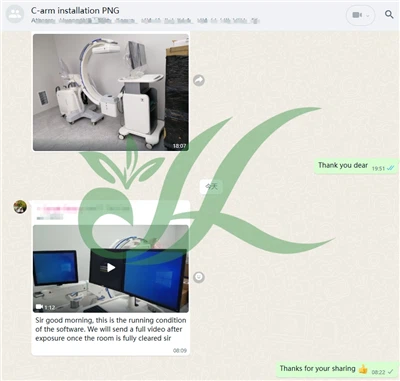Click the 08:09 timestamp on the video message
This screenshot has width=400, height=381.
click(180, 350)
